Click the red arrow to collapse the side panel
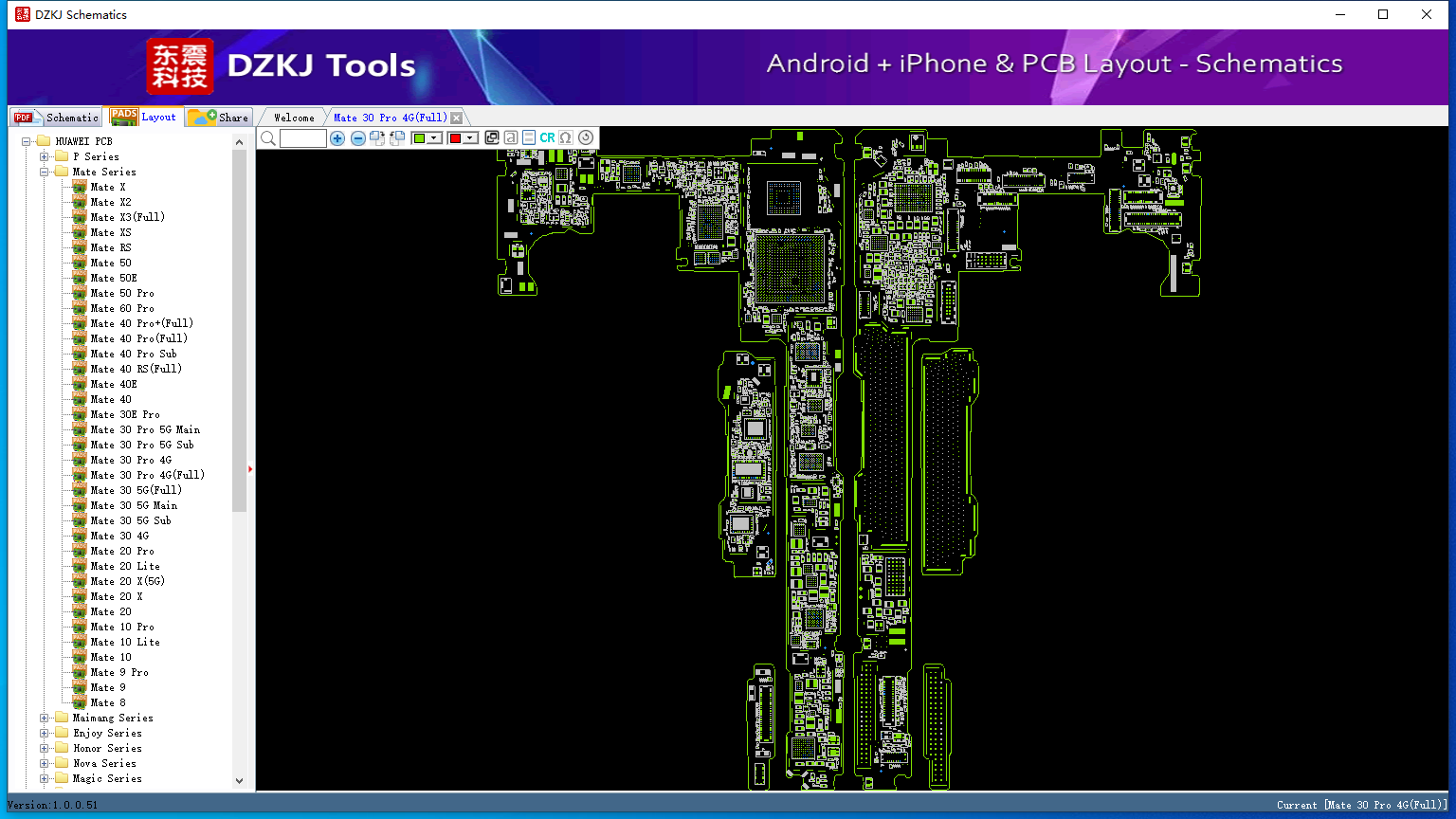Image resolution: width=1456 pixels, height=819 pixels. (x=250, y=469)
